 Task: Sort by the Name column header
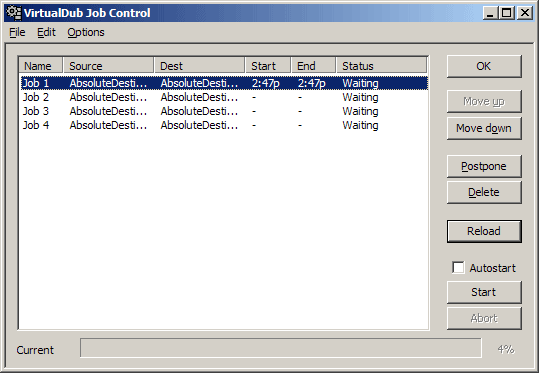pos(41,66)
